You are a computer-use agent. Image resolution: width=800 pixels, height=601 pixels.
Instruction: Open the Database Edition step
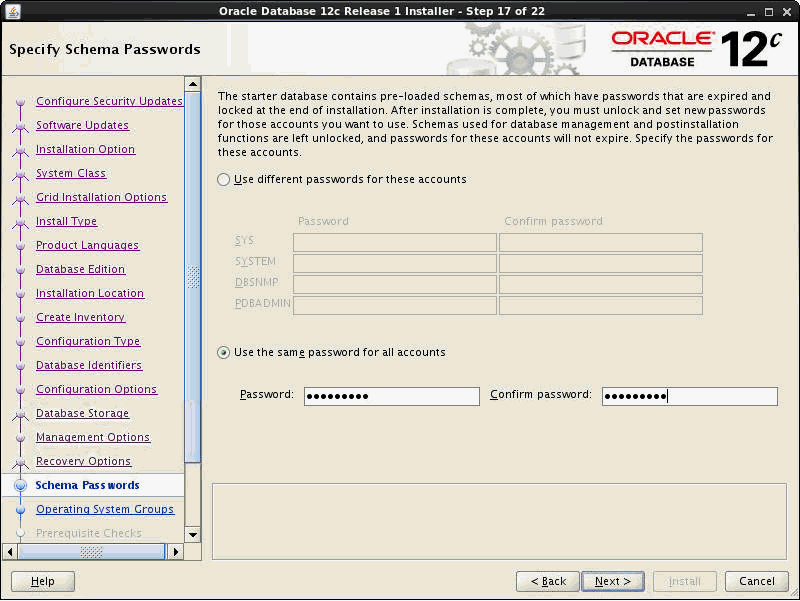coord(80,269)
